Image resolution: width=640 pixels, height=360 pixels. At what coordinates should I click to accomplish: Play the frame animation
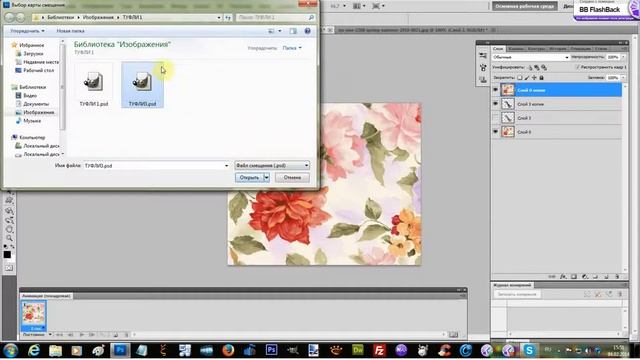[x=82, y=335]
